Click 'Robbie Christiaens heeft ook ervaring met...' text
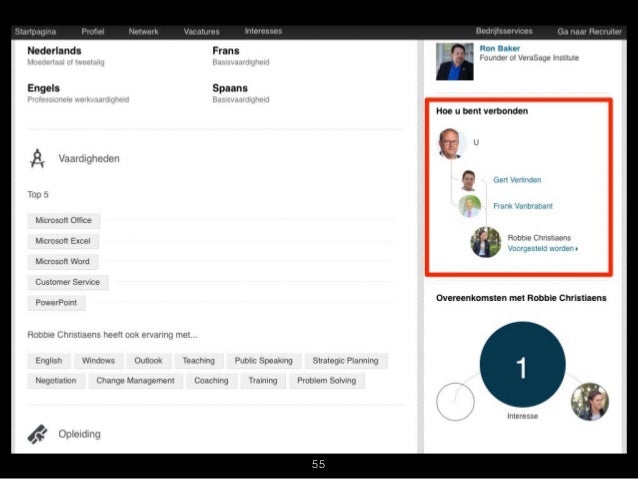This screenshot has width=638, height=479. tap(112, 335)
